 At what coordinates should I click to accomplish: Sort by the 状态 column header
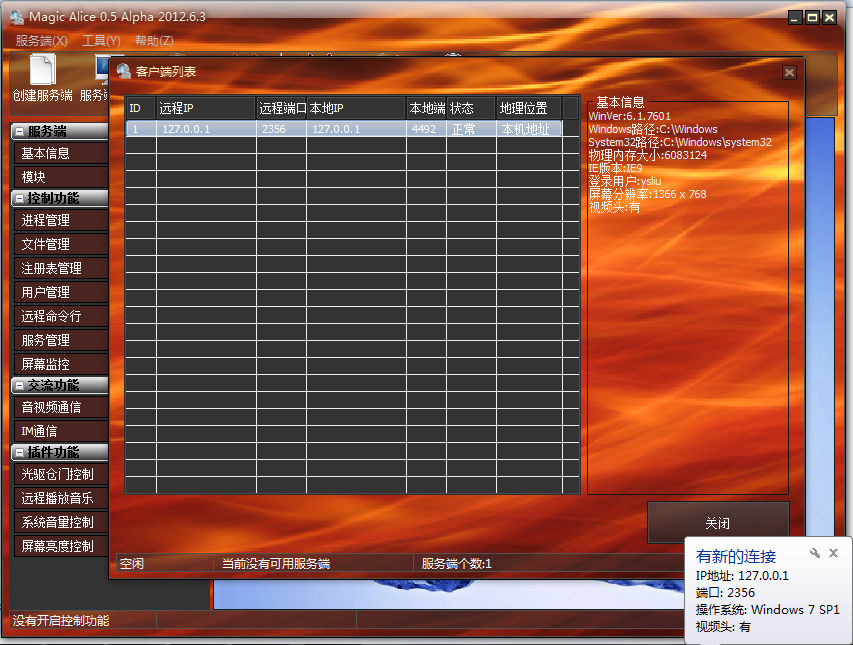click(471, 108)
